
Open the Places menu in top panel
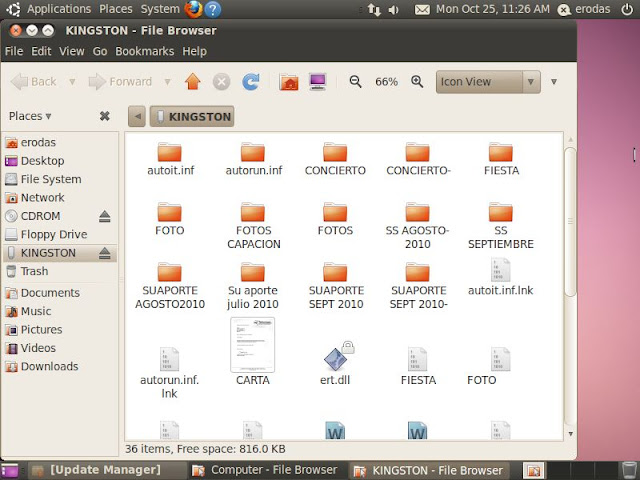[x=116, y=9]
